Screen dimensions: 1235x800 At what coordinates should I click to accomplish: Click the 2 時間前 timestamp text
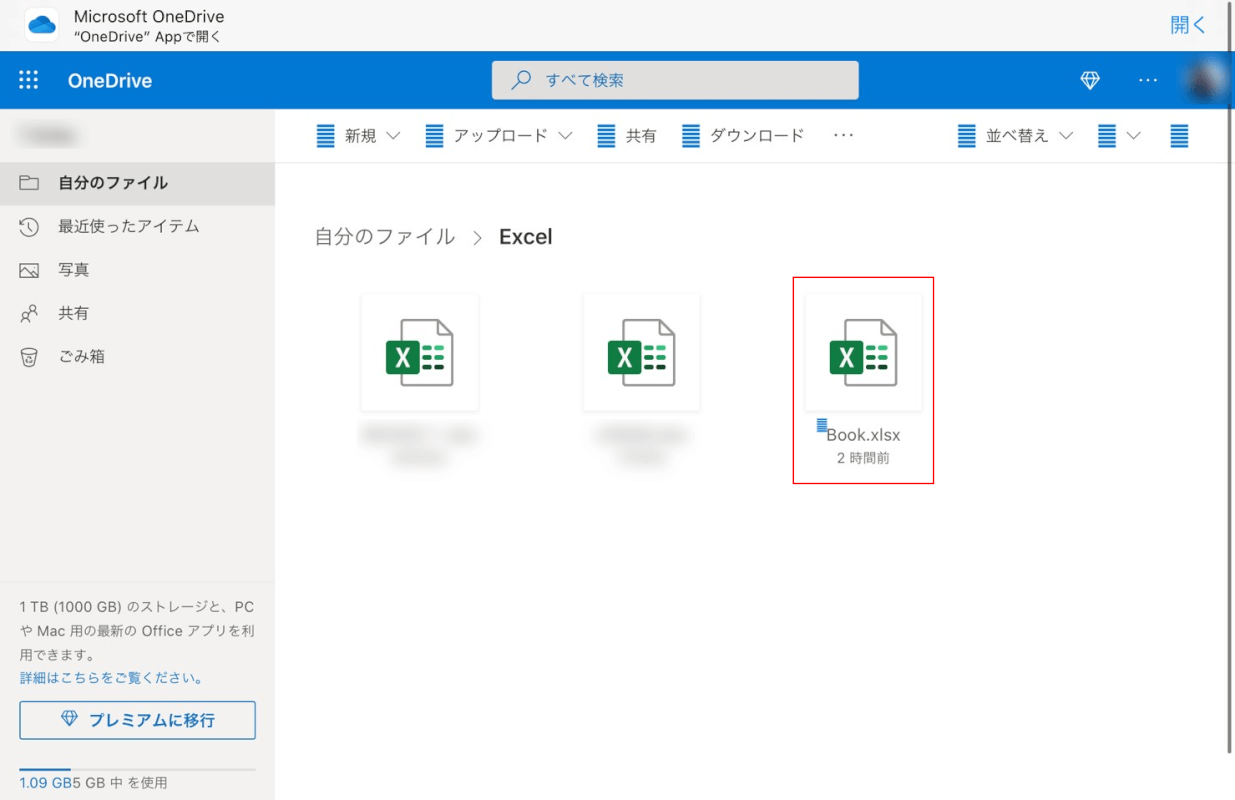coord(864,459)
